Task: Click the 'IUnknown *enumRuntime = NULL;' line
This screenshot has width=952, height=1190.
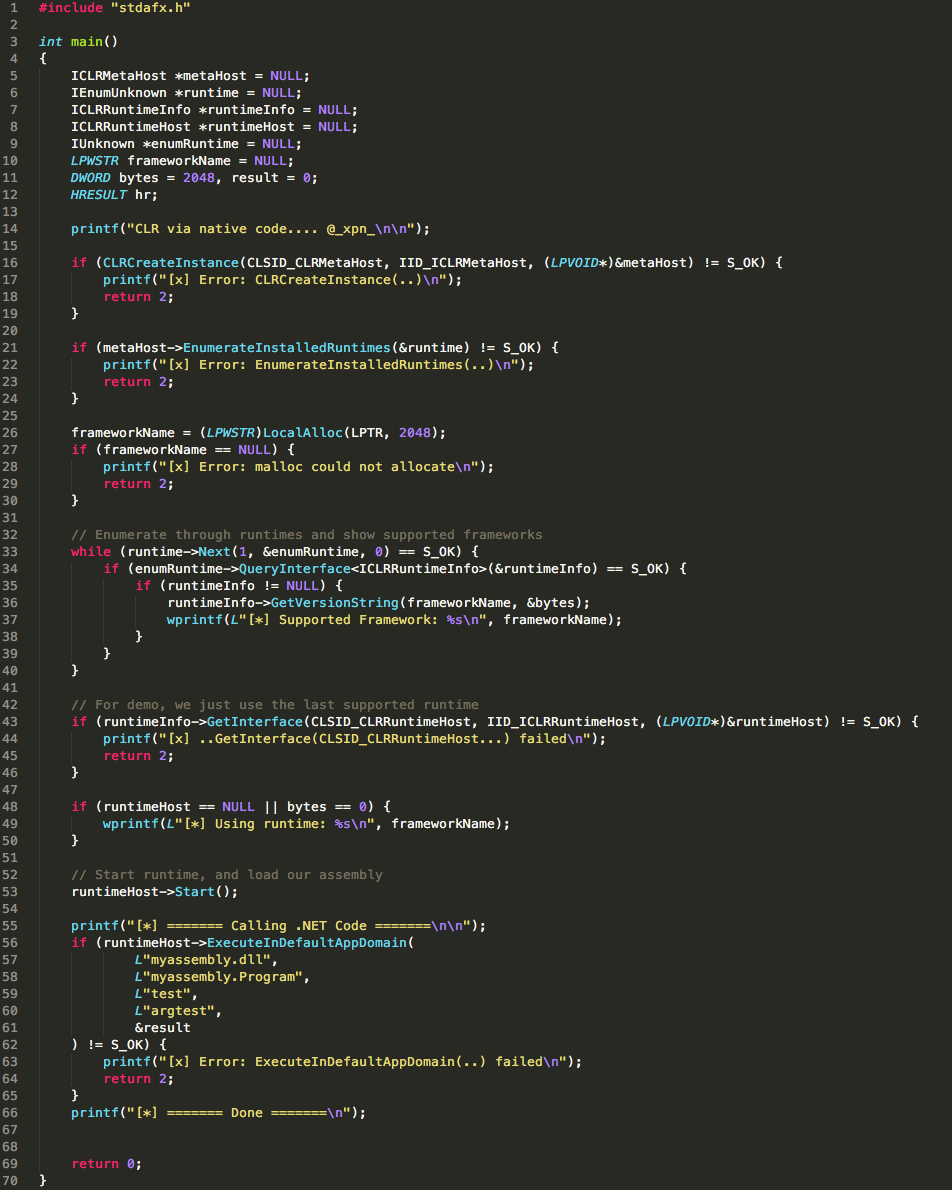Action: point(186,144)
